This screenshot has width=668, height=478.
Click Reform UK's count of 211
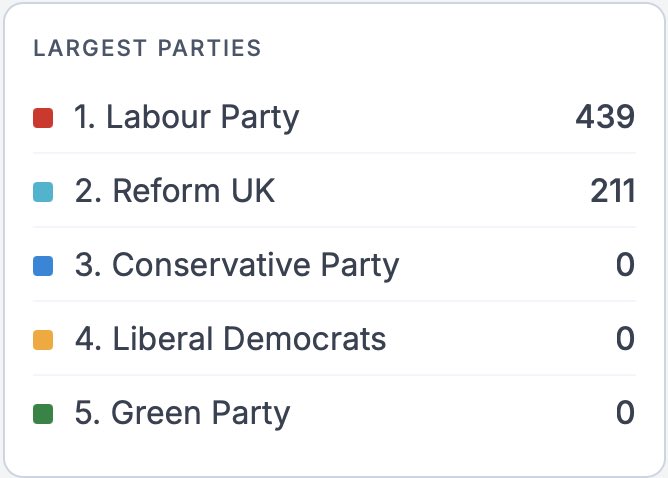(x=612, y=191)
